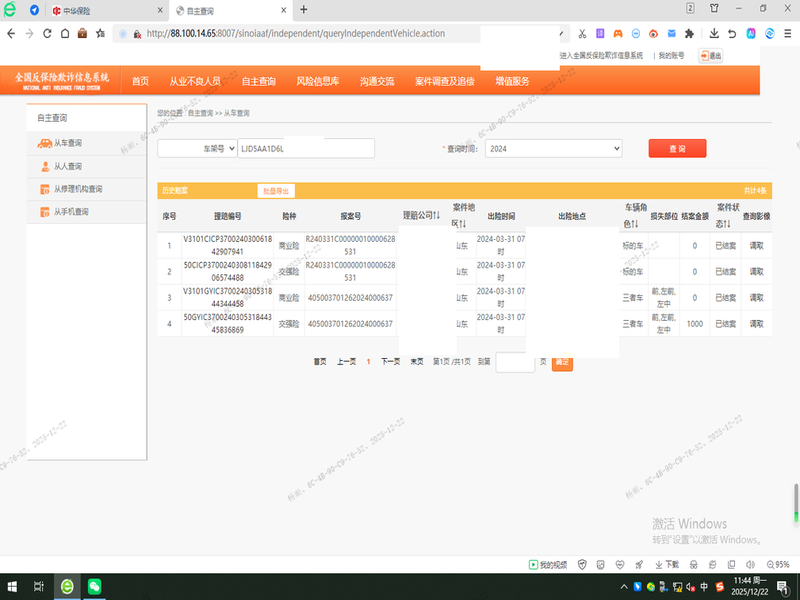Sort the table by 理赔公司 column
The width and height of the screenshot is (800, 600).
point(421,215)
